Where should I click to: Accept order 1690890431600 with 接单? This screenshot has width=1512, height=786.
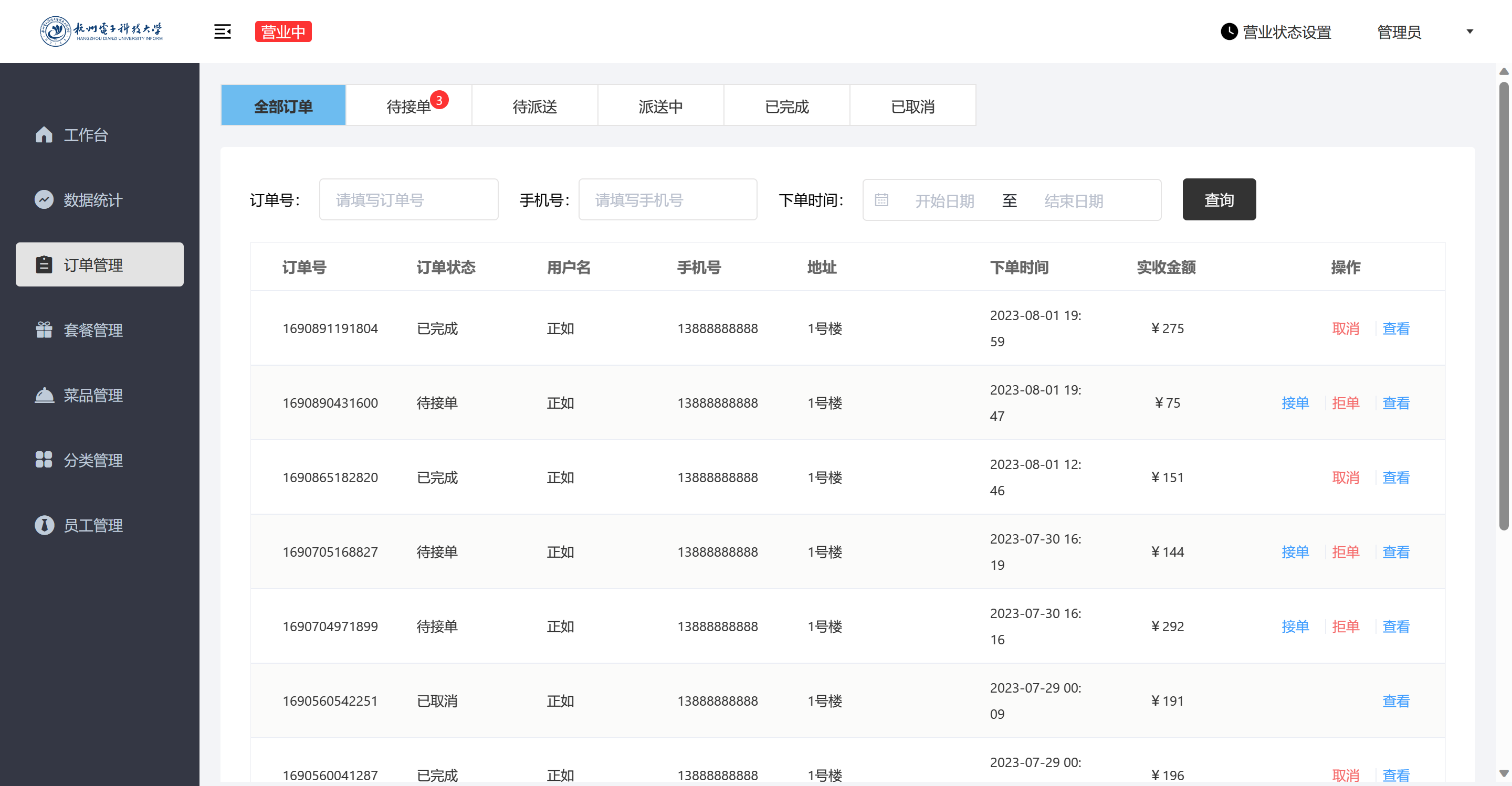click(x=1295, y=403)
